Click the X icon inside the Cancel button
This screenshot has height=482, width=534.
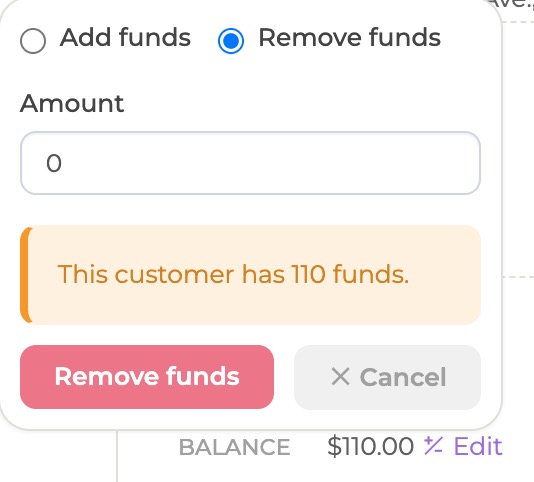coord(340,377)
